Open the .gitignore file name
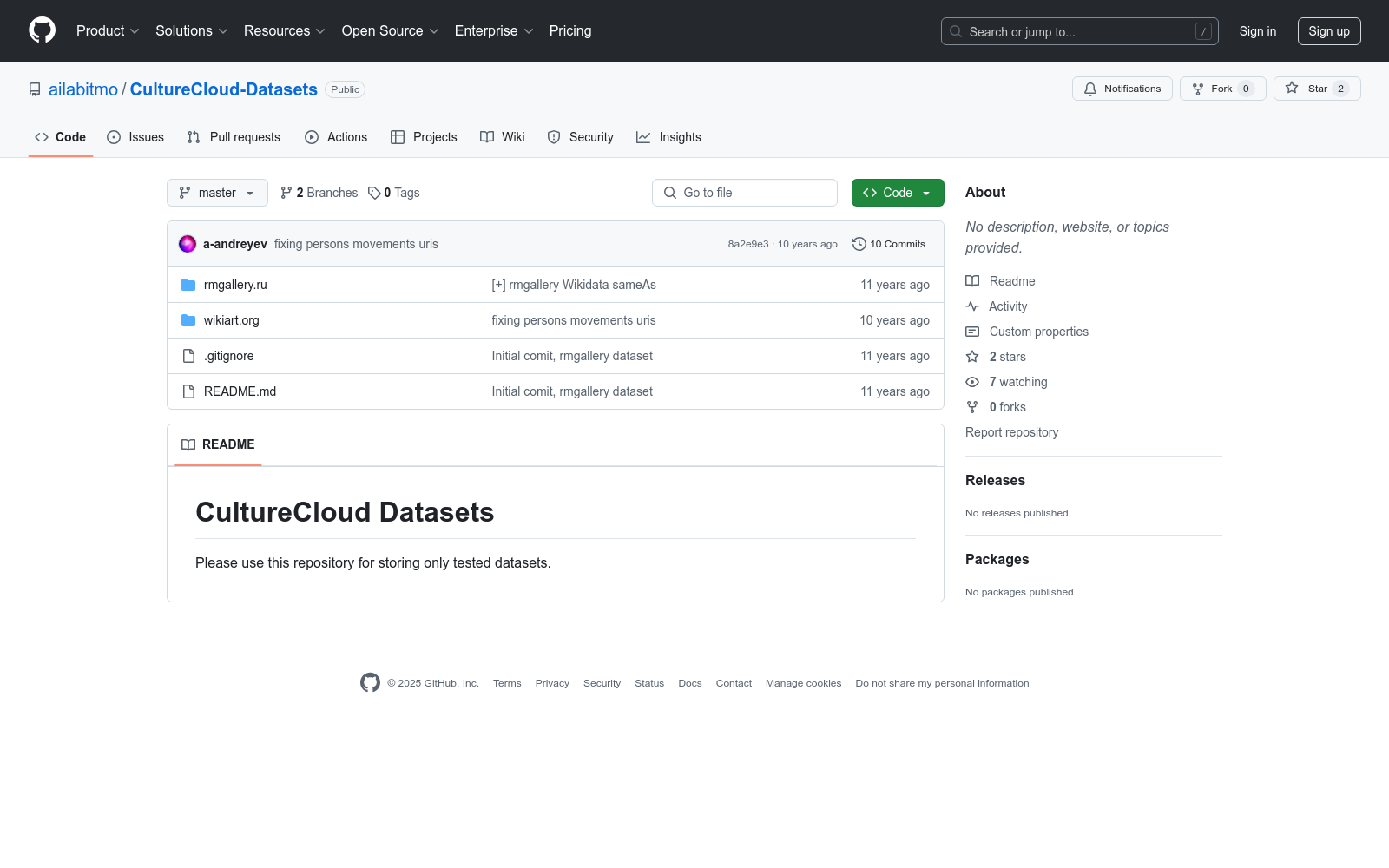 229,356
